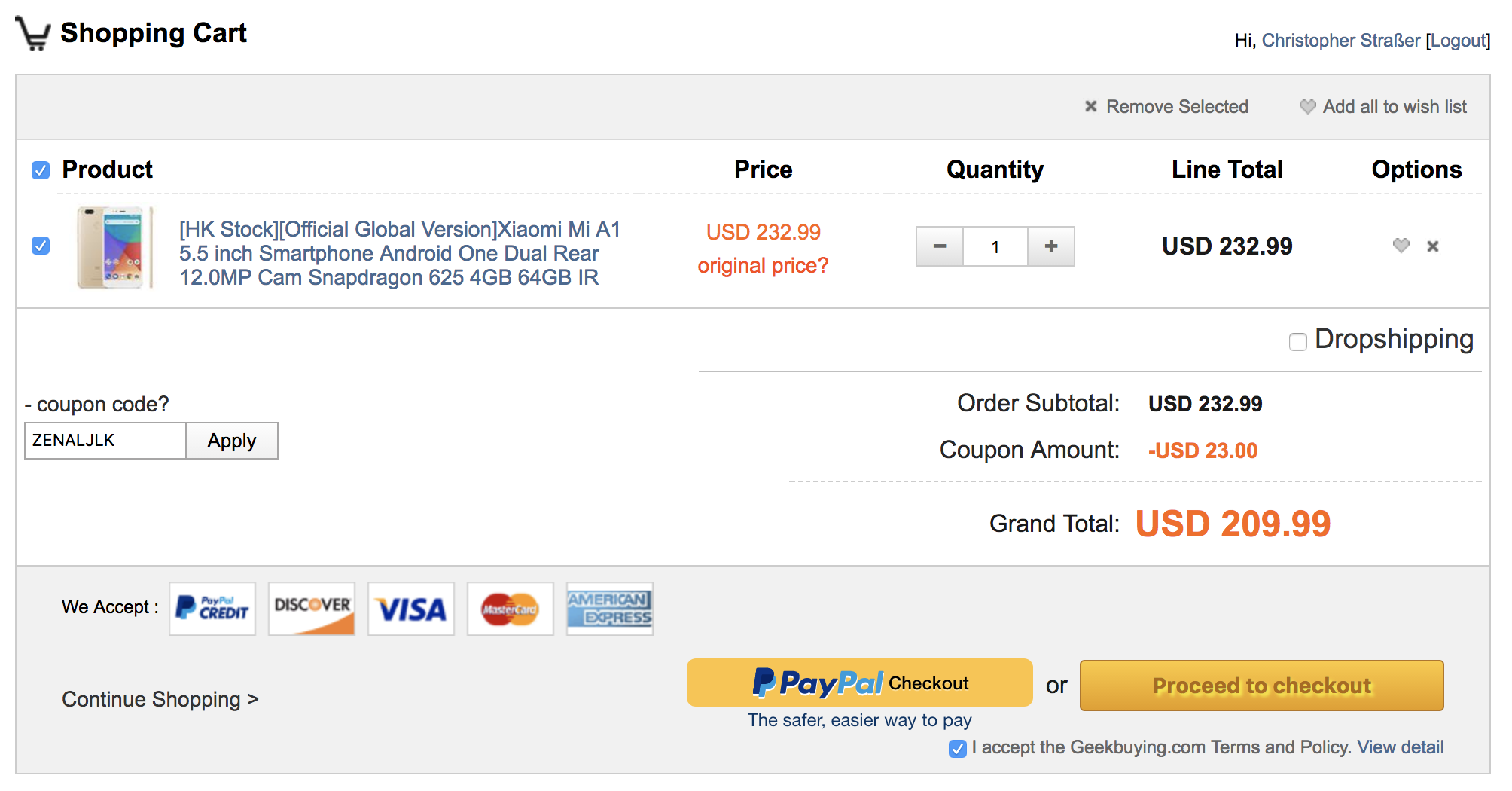
Task: Decrease quantity with the minus button
Action: click(939, 246)
